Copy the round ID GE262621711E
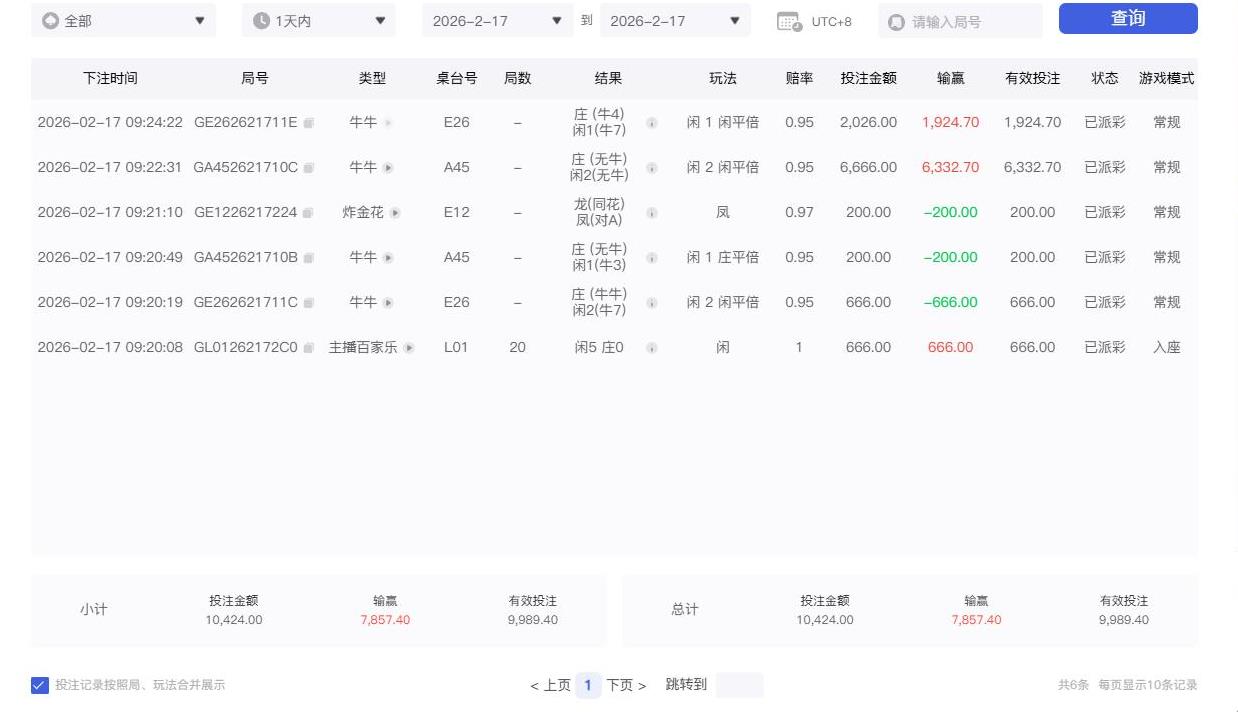This screenshot has width=1238, height=712. pos(308,122)
